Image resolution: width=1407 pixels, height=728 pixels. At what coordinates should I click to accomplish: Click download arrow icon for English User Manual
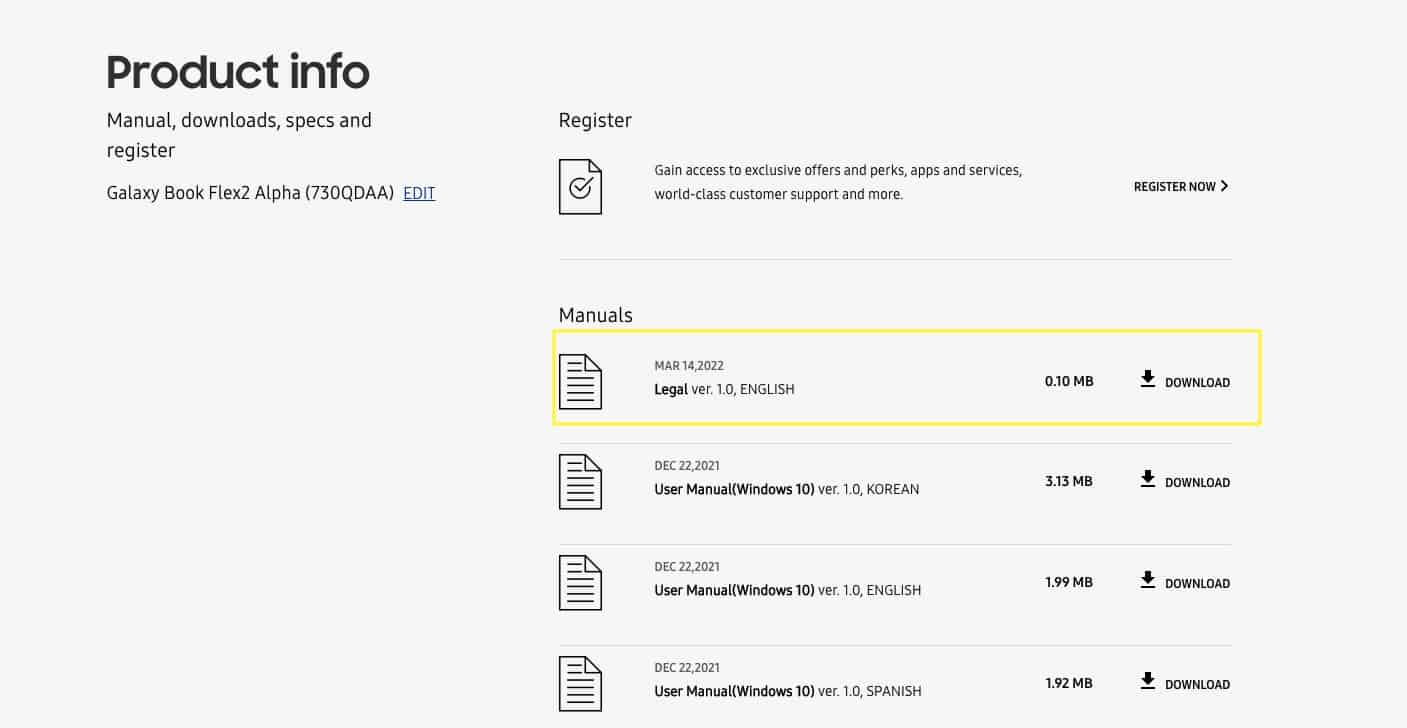(x=1148, y=580)
